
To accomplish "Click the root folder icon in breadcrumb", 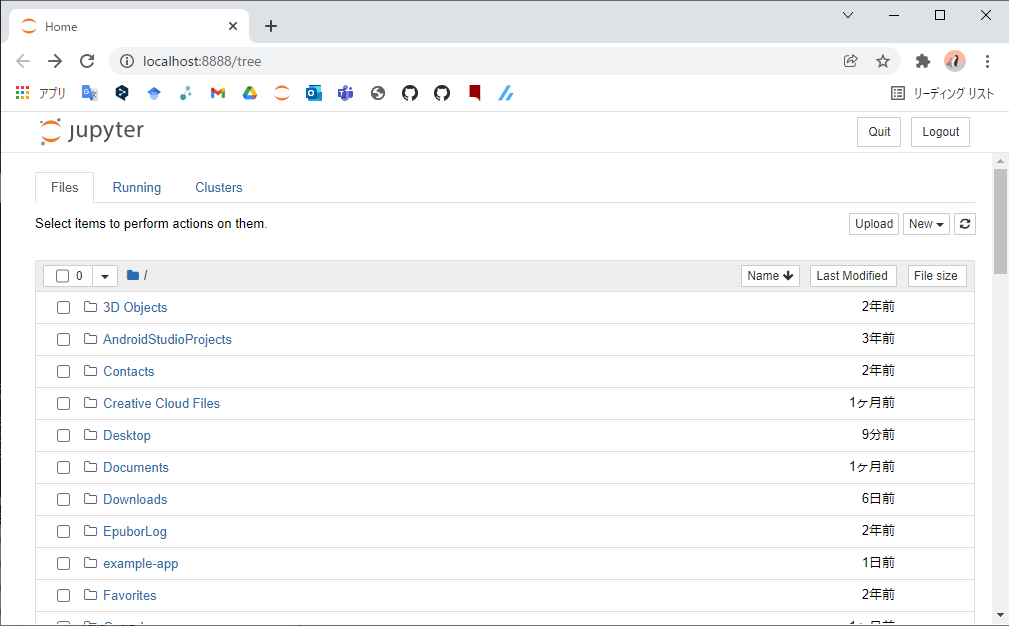I will click(x=133, y=275).
